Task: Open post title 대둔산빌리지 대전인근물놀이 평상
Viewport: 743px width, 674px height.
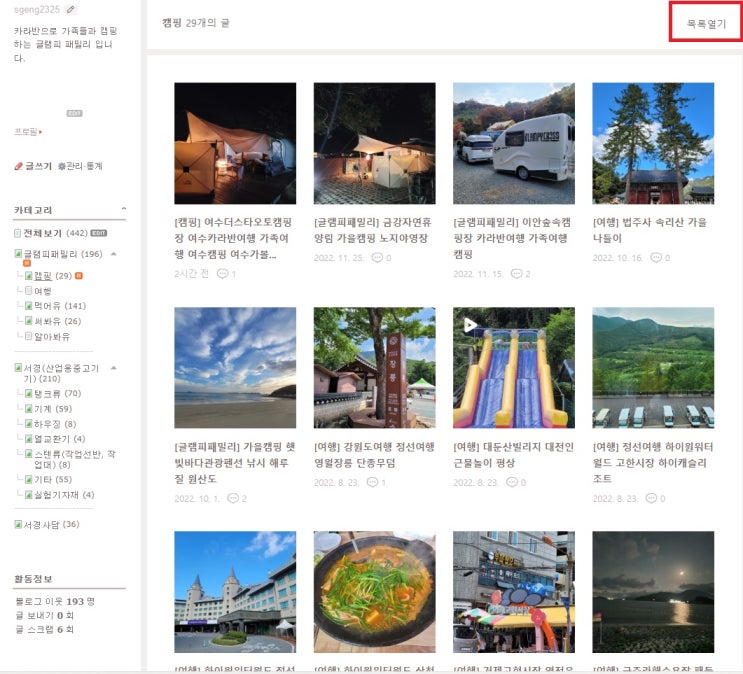Action: point(513,455)
